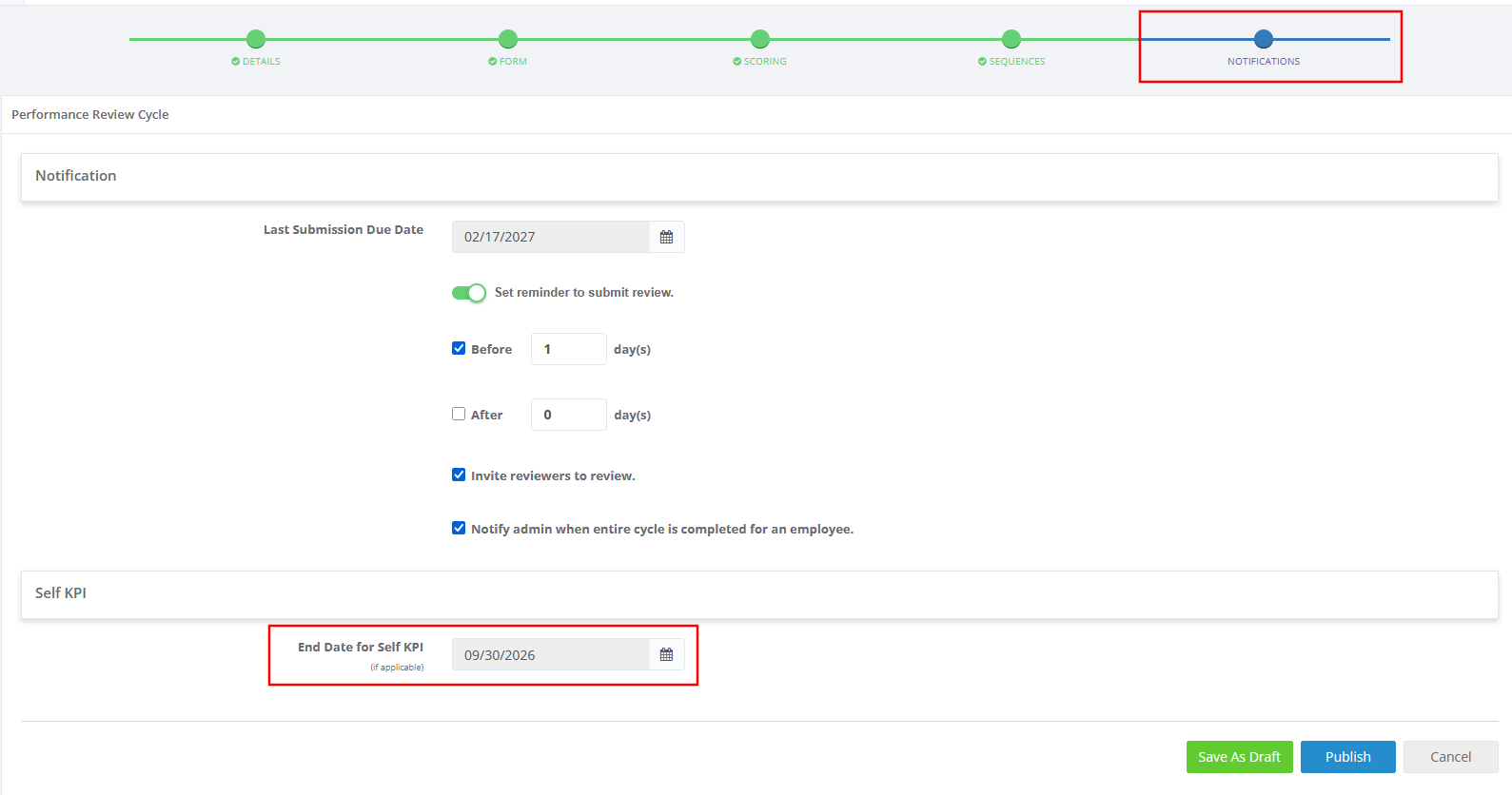
Task: Check the After reminder checkbox
Action: (x=459, y=414)
